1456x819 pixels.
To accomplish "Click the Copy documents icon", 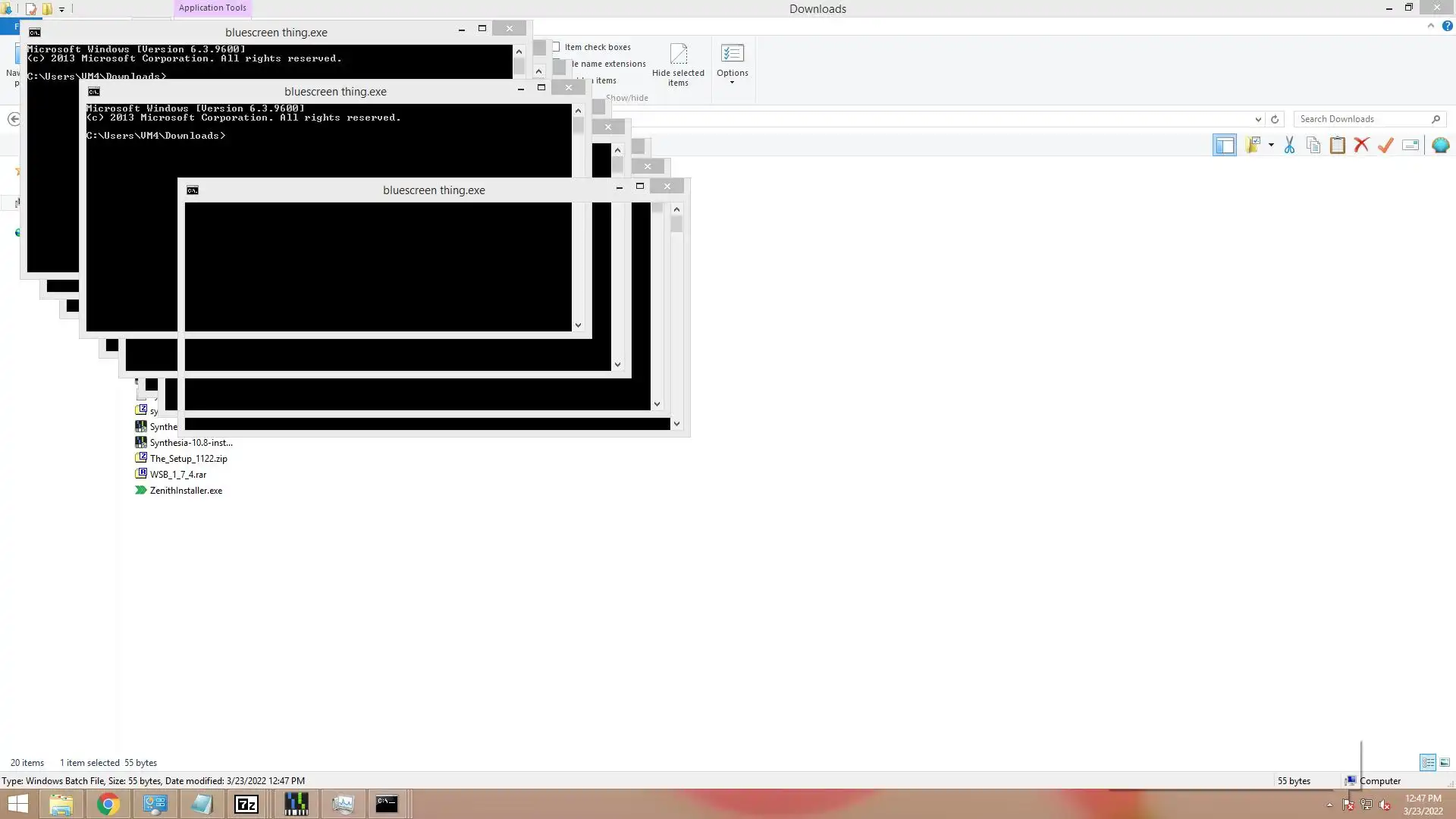I will tap(1313, 146).
